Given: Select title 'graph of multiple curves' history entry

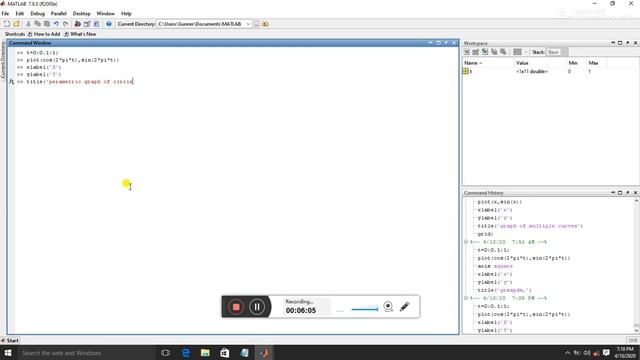Looking at the screenshot, I should pos(530,226).
